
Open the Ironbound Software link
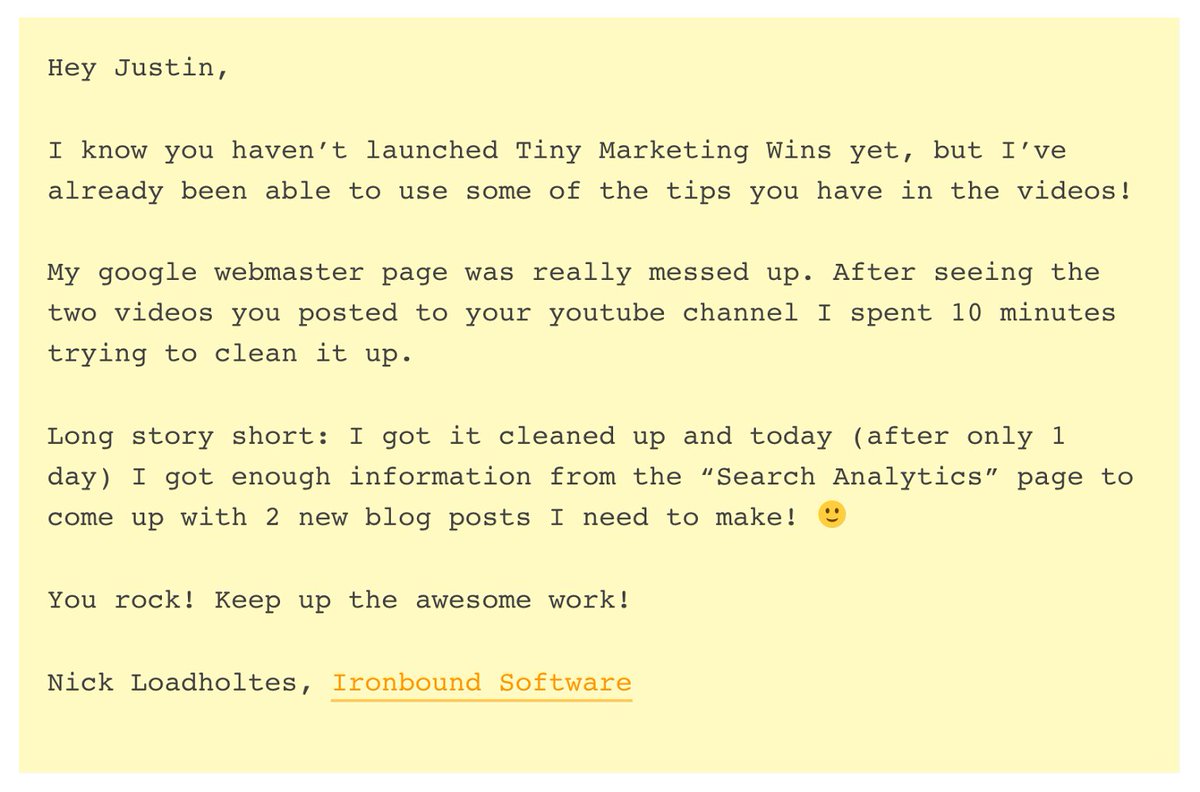coord(481,683)
